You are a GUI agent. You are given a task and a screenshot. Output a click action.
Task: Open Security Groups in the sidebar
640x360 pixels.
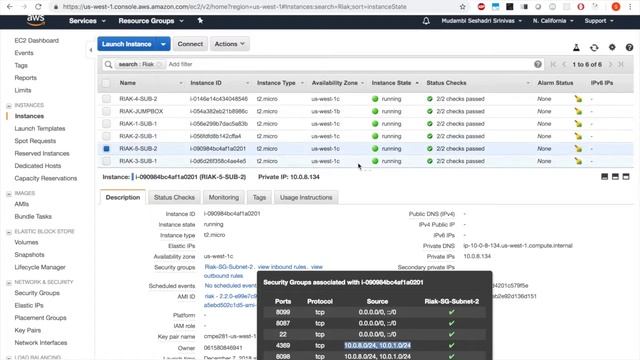click(37, 293)
